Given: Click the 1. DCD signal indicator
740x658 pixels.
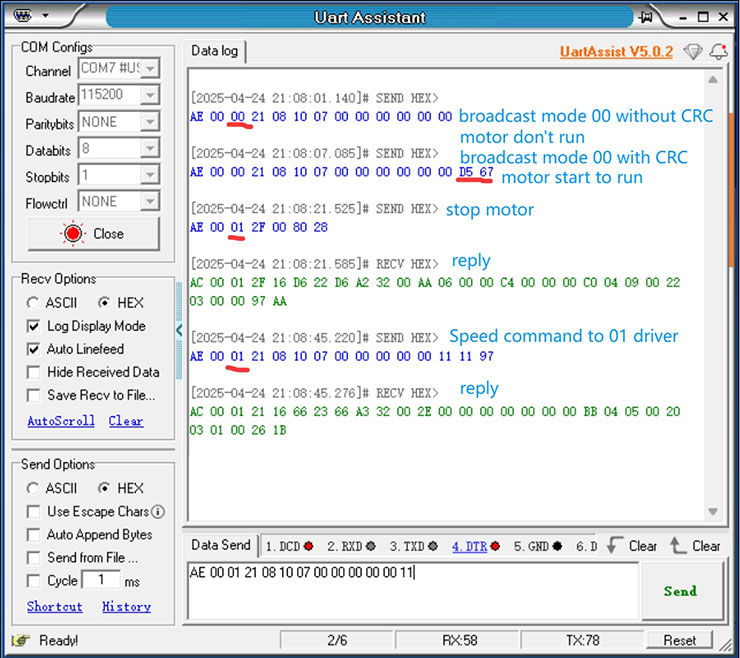Looking at the screenshot, I should (289, 547).
